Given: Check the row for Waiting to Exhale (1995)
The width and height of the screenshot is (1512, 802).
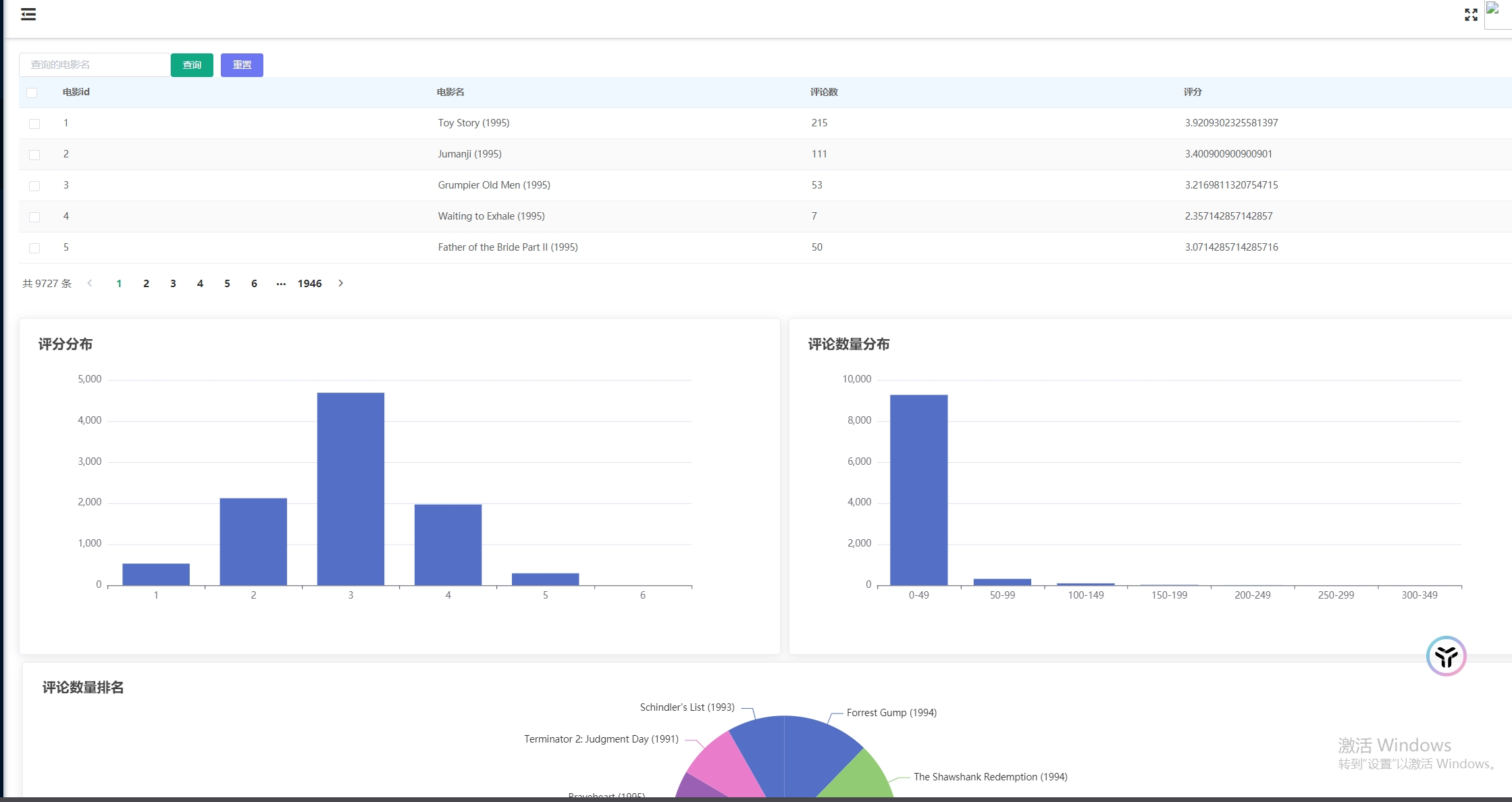Looking at the screenshot, I should click(x=34, y=217).
